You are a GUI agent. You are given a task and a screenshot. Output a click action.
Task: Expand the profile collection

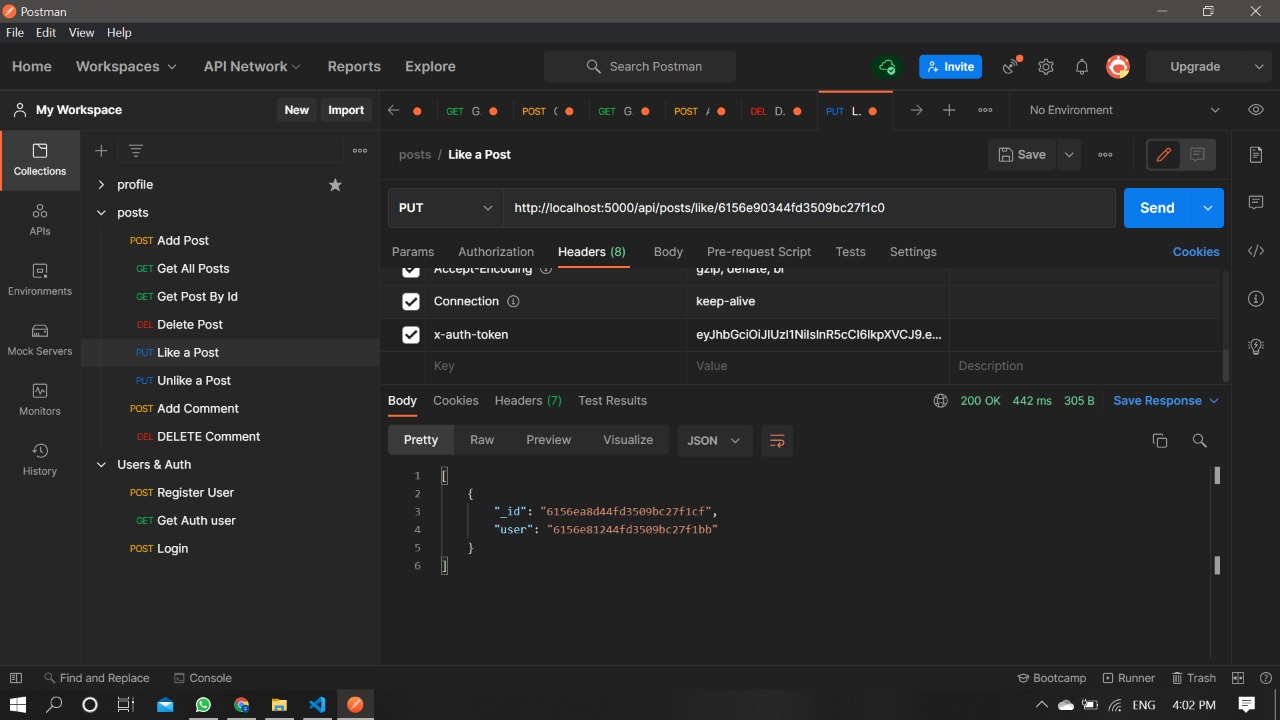(x=101, y=185)
